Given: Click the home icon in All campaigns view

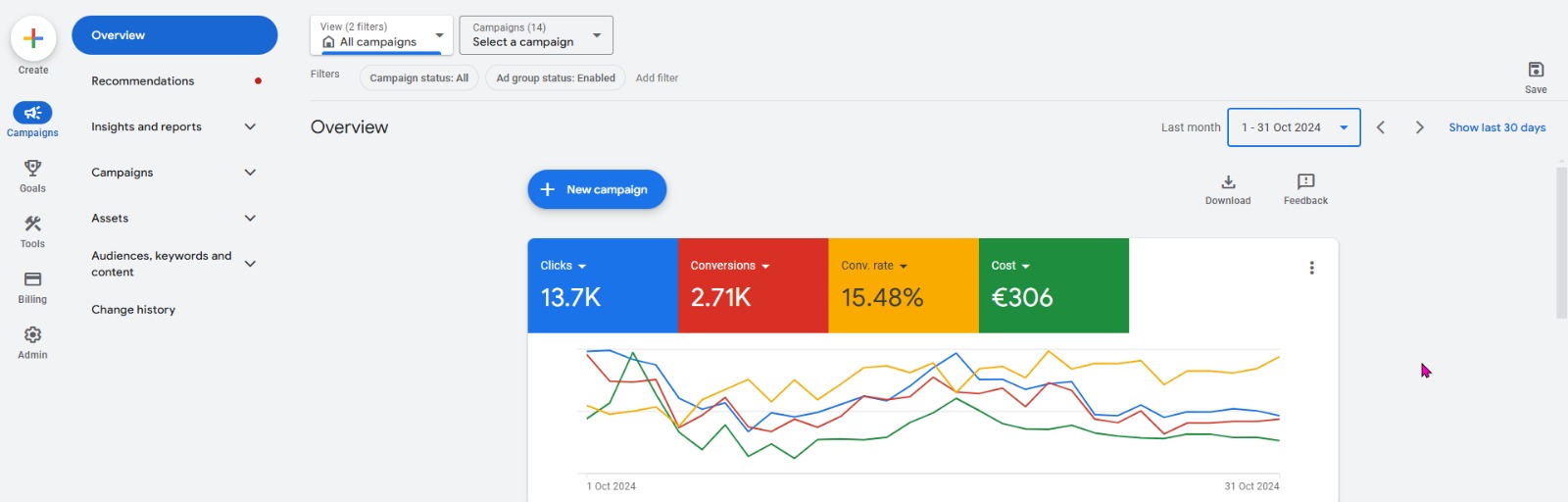Looking at the screenshot, I should 328,42.
